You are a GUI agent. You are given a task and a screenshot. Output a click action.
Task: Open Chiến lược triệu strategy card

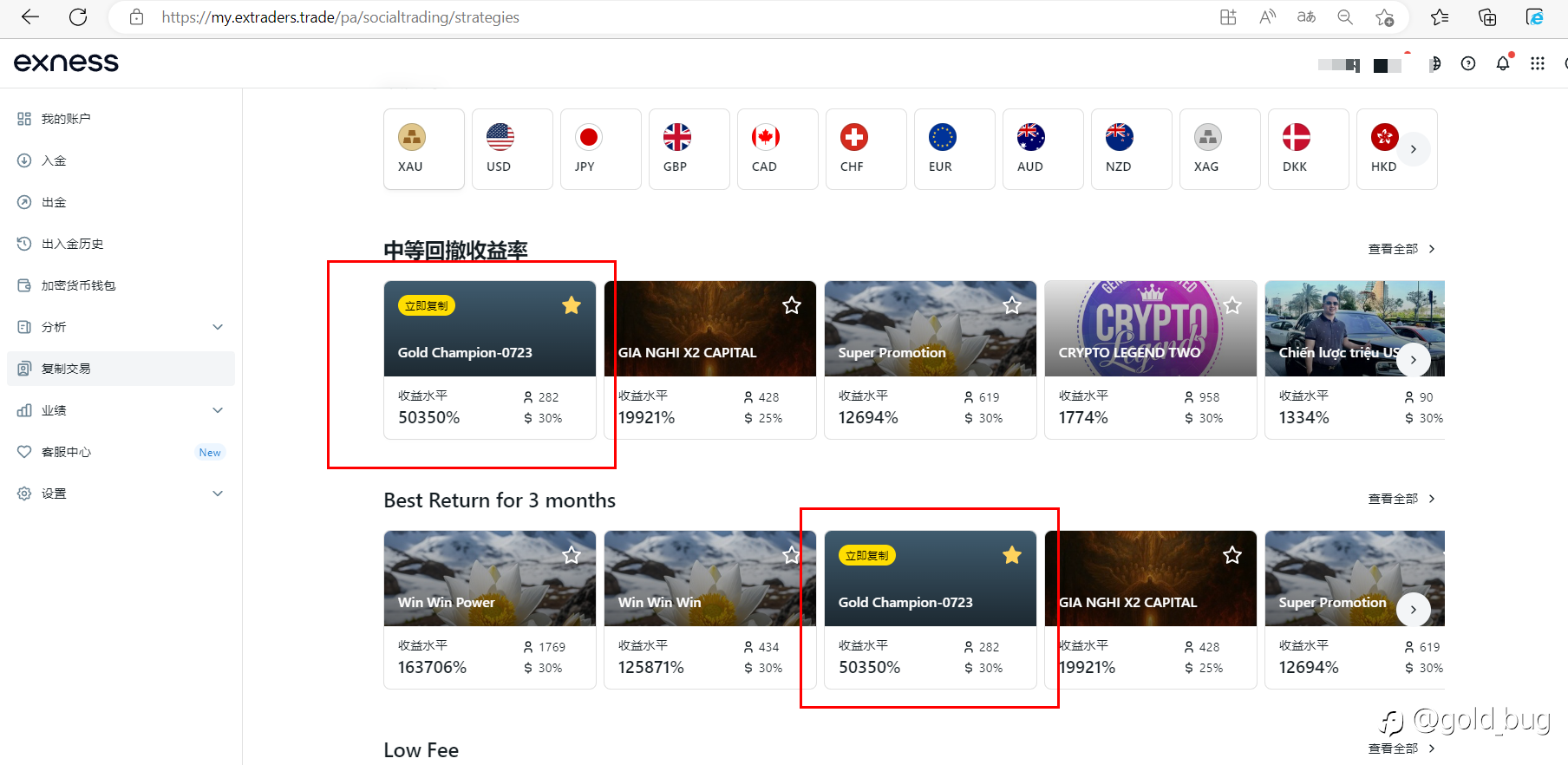point(1355,360)
